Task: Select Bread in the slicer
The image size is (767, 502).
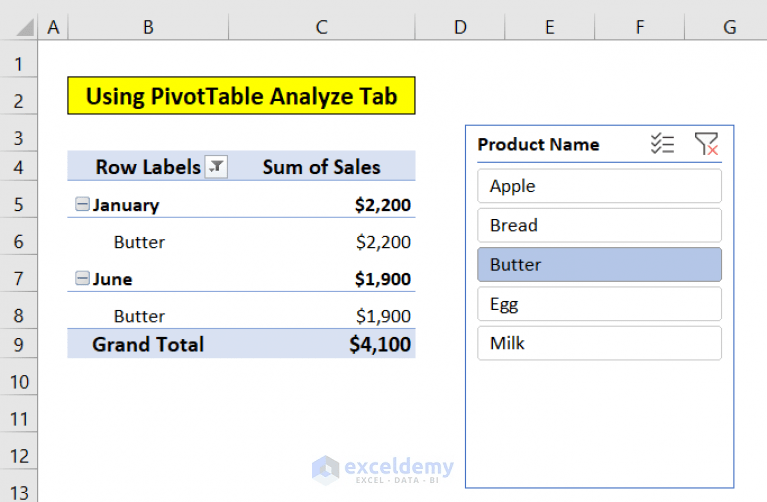Action: (x=599, y=225)
